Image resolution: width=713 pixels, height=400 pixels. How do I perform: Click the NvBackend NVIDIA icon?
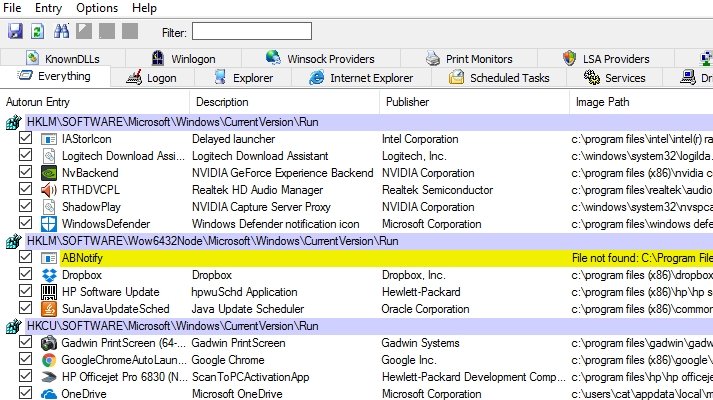49,173
